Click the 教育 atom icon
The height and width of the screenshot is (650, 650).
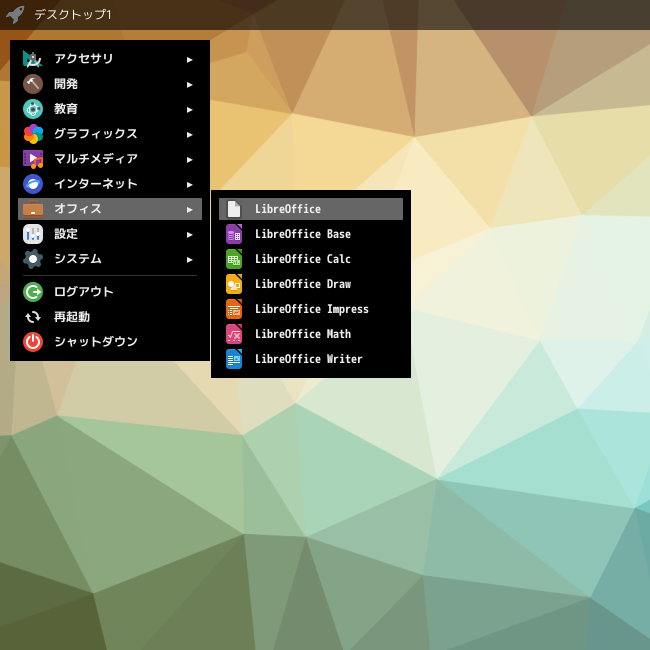(33, 109)
